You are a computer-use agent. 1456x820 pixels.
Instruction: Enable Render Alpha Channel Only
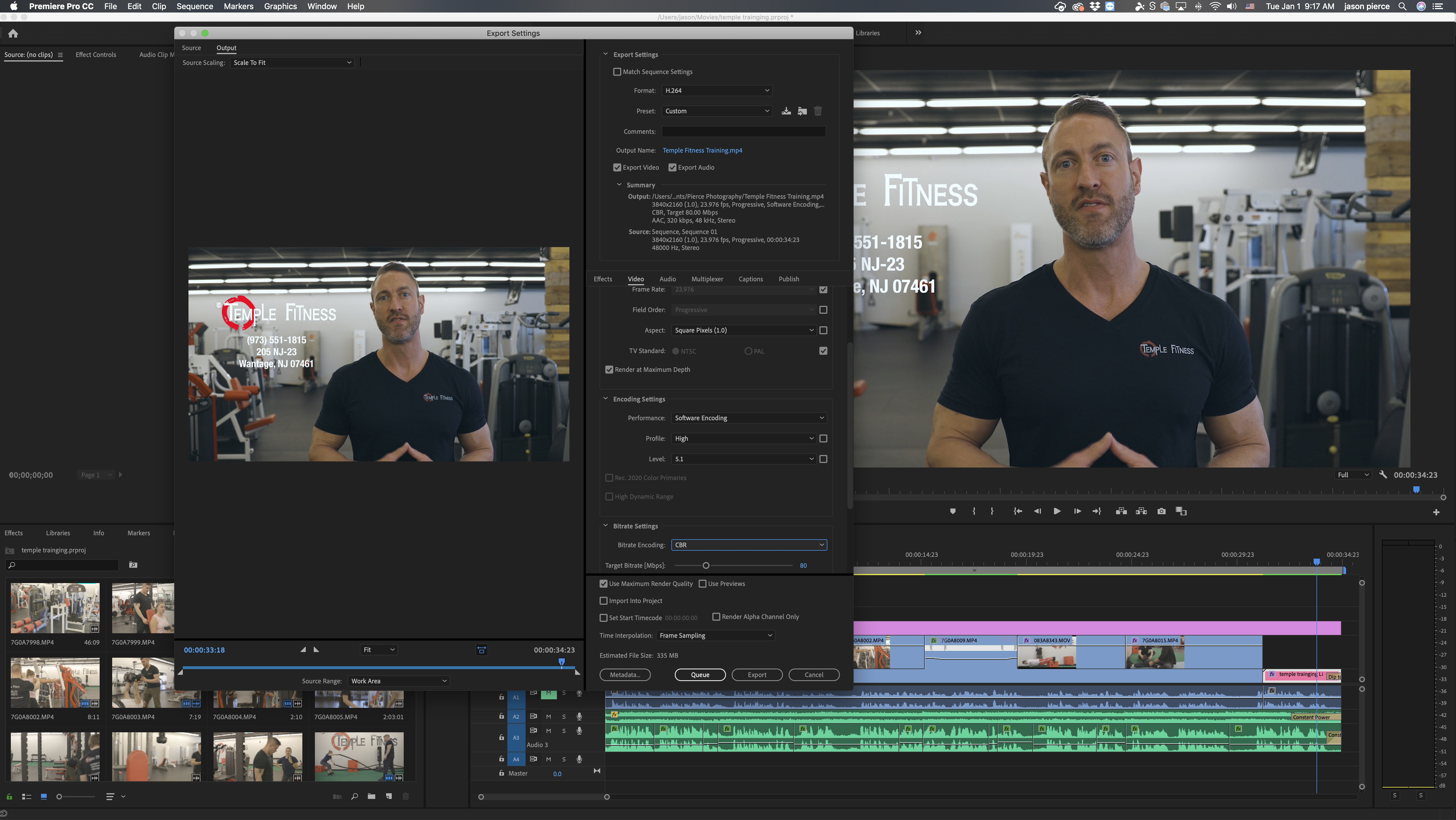pos(716,616)
